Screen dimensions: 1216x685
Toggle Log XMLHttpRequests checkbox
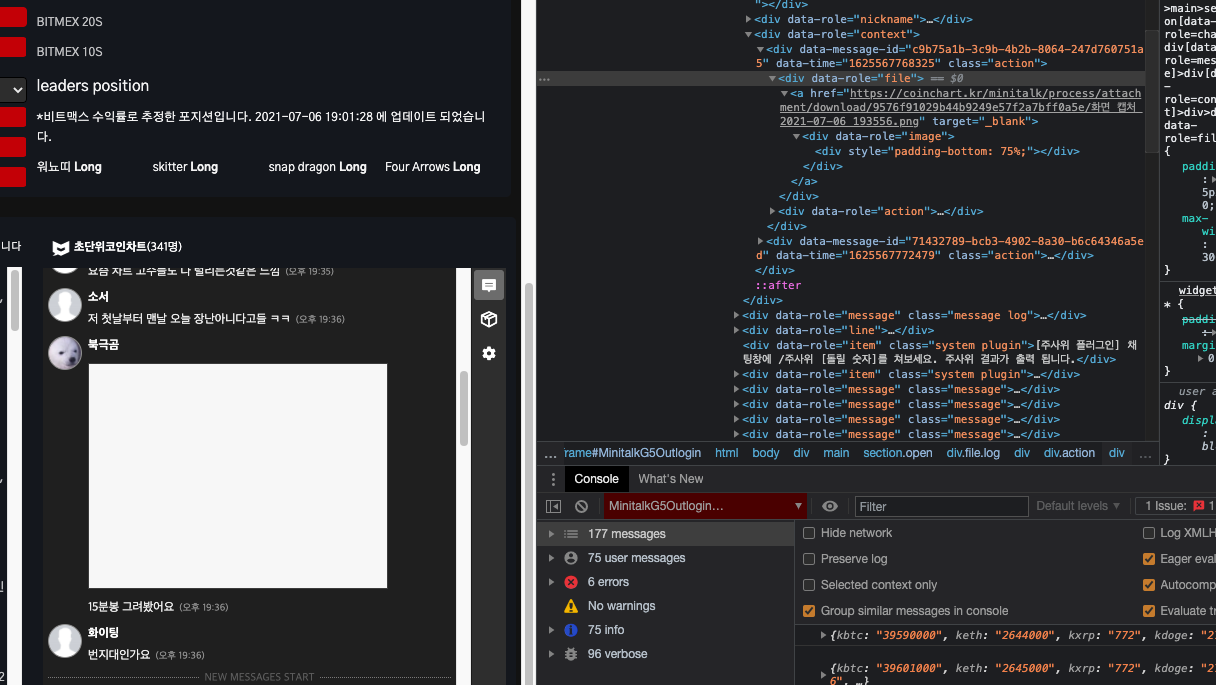pyautogui.click(x=1149, y=533)
